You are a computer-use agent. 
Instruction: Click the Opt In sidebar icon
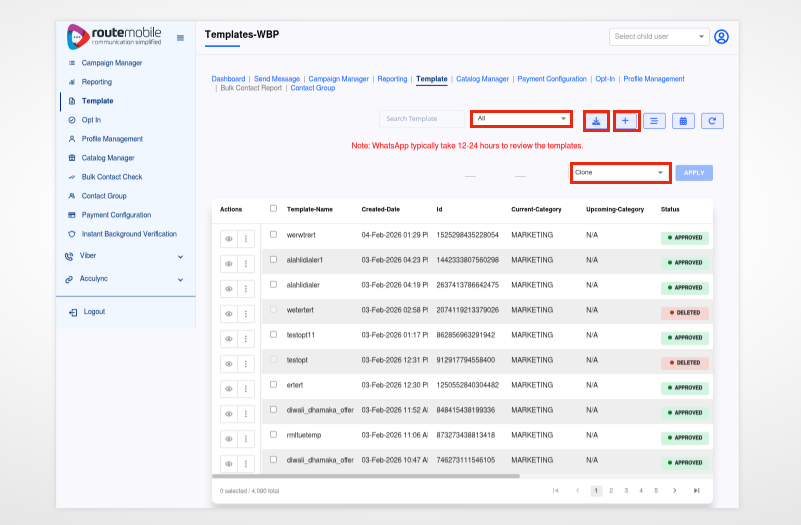tap(72, 120)
